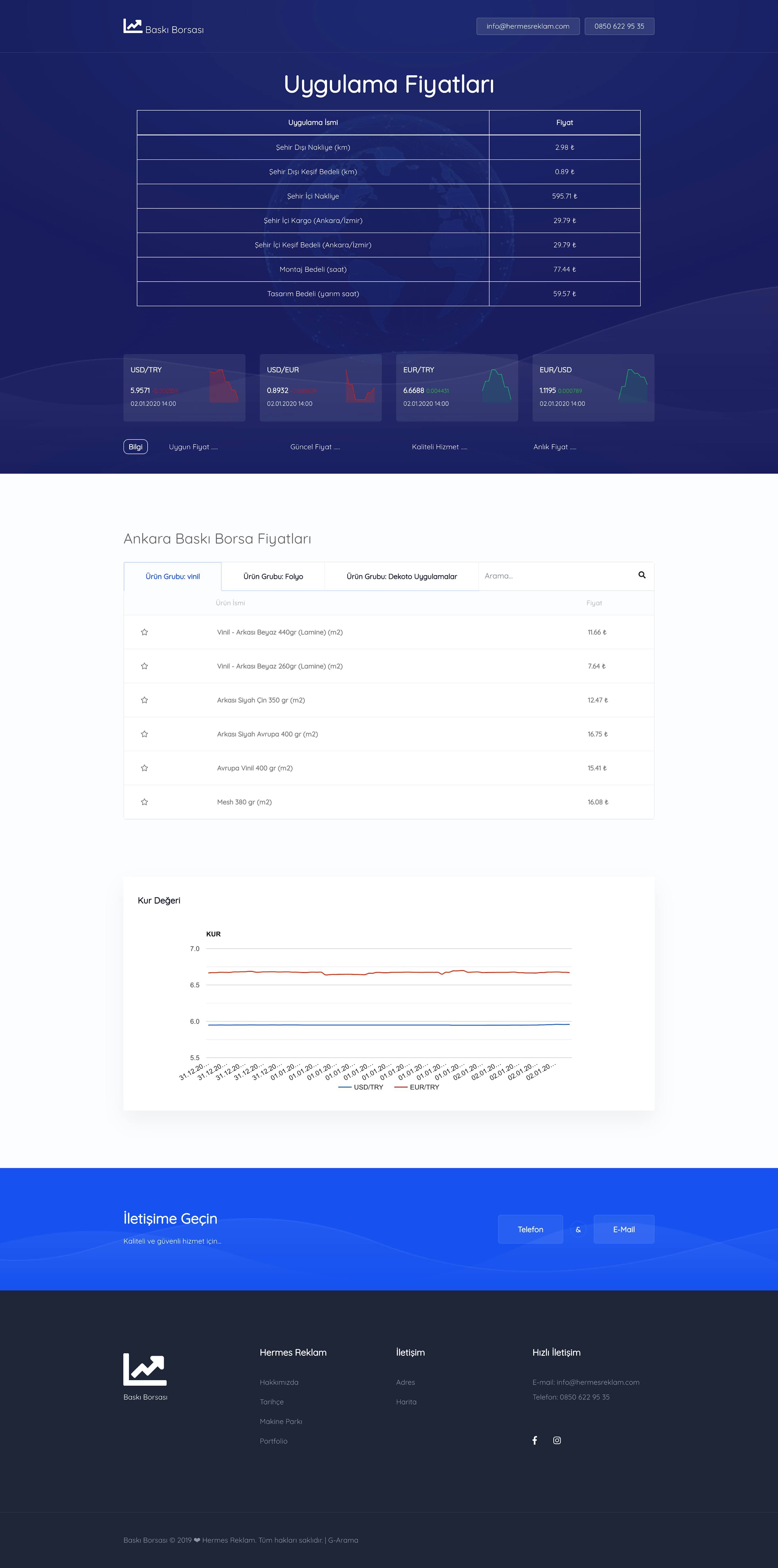Click the Bilgi badge button
The image size is (778, 1568).
click(136, 447)
